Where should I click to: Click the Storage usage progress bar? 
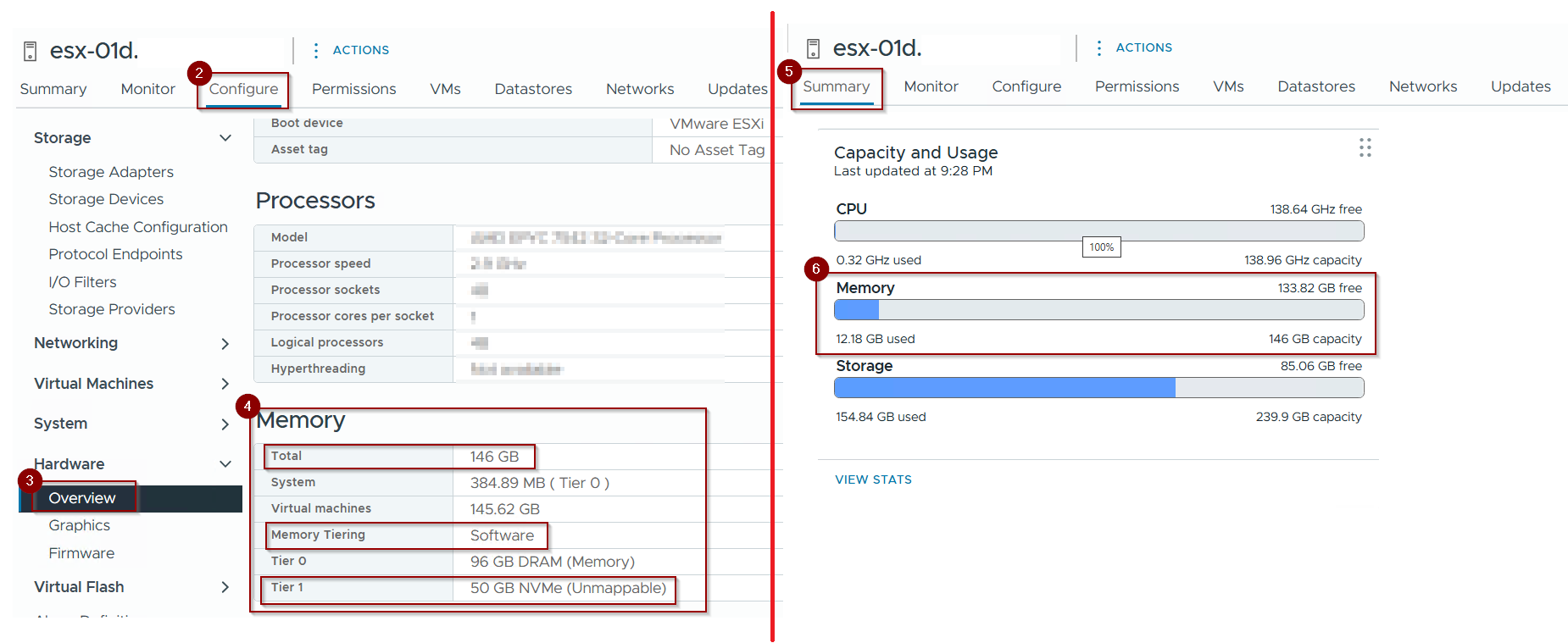pyautogui.click(x=1098, y=388)
